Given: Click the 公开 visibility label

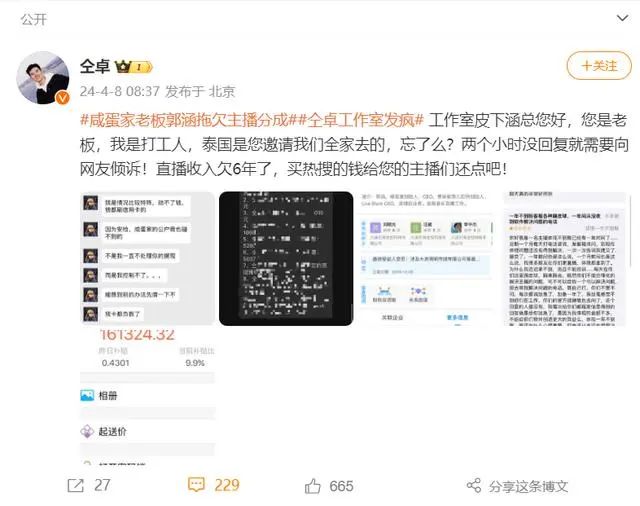Looking at the screenshot, I should pyautogui.click(x=34, y=19).
